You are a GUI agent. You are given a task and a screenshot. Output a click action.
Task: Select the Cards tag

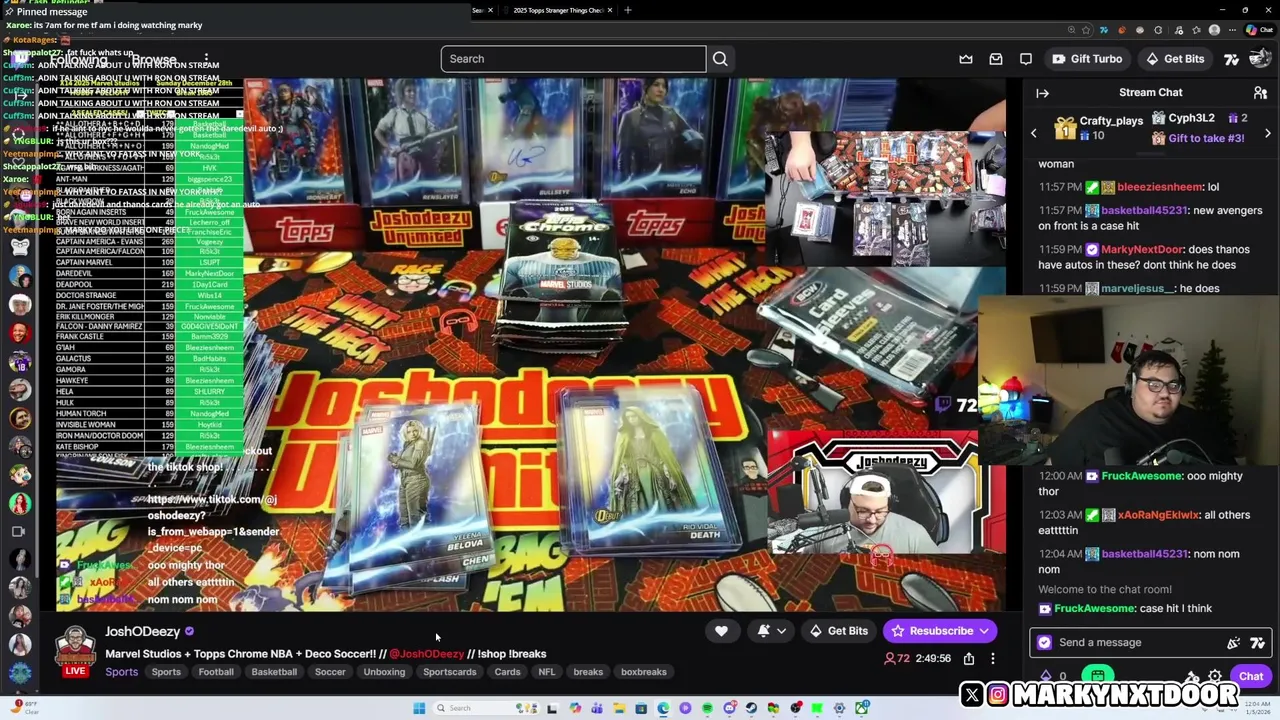507,672
